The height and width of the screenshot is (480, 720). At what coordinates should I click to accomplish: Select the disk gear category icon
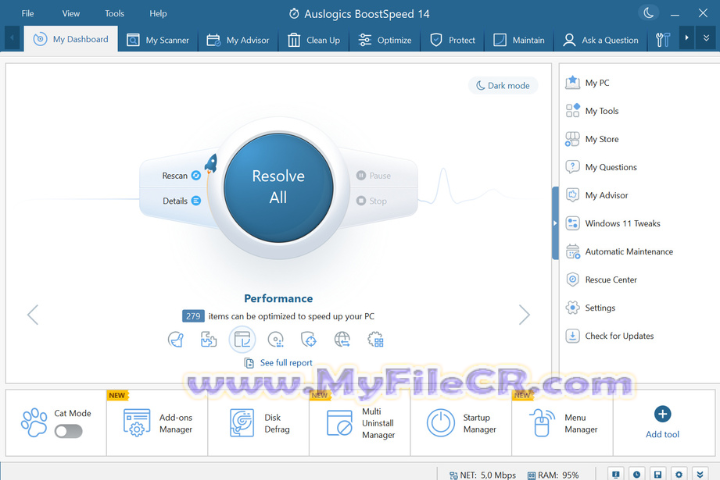276,339
